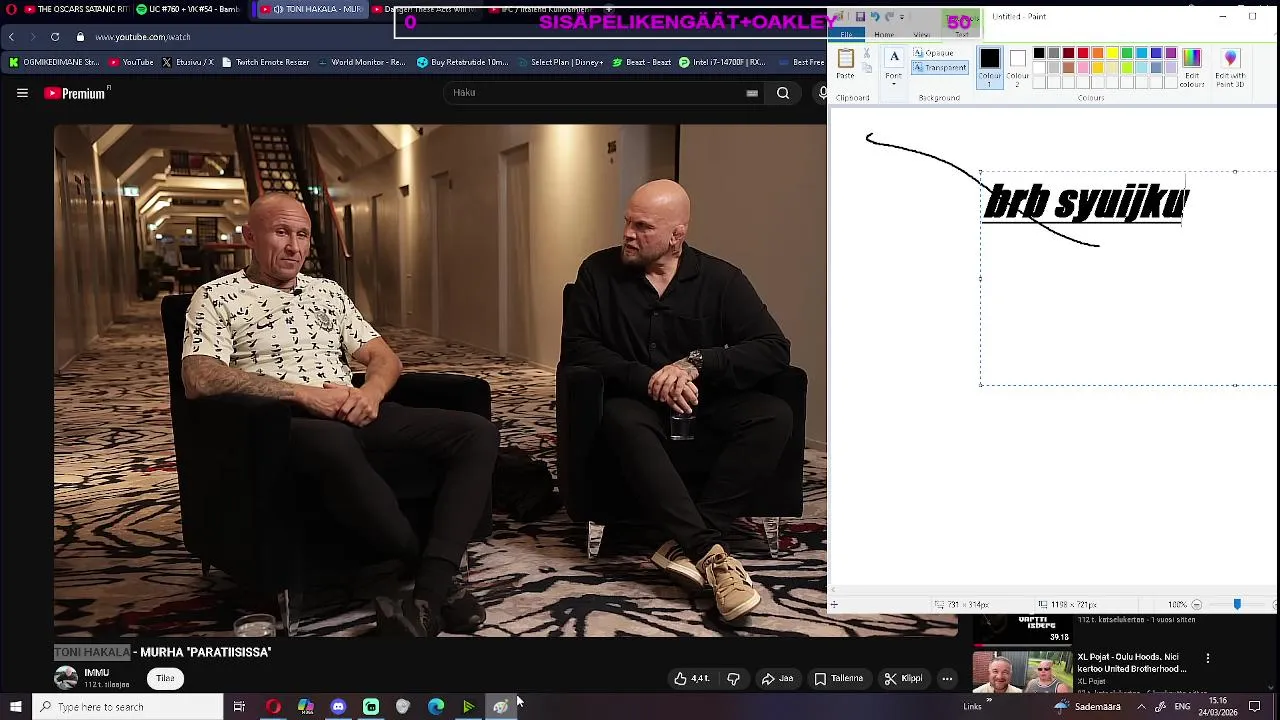Click Paint's Paste clipboard button
Viewport: 1280px width, 720px height.
[x=846, y=64]
